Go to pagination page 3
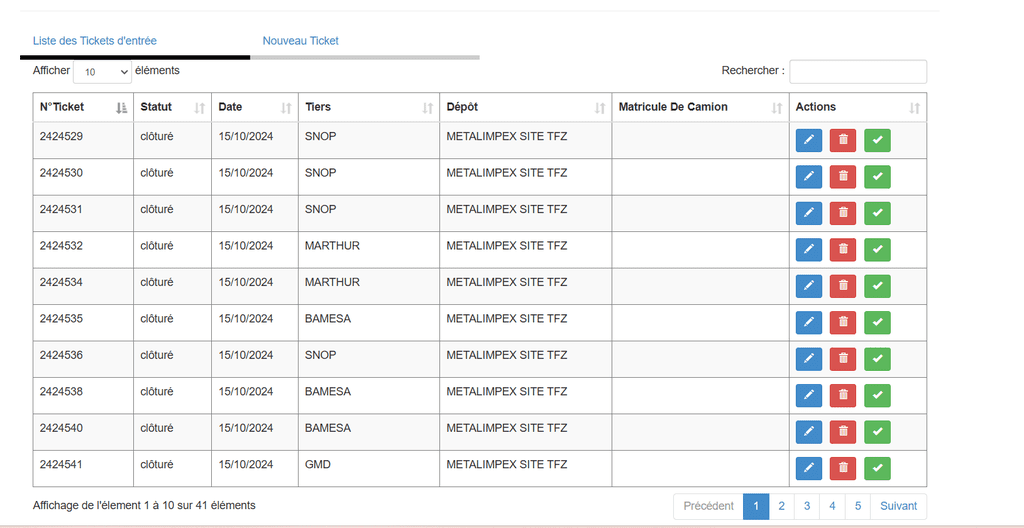 [807, 506]
